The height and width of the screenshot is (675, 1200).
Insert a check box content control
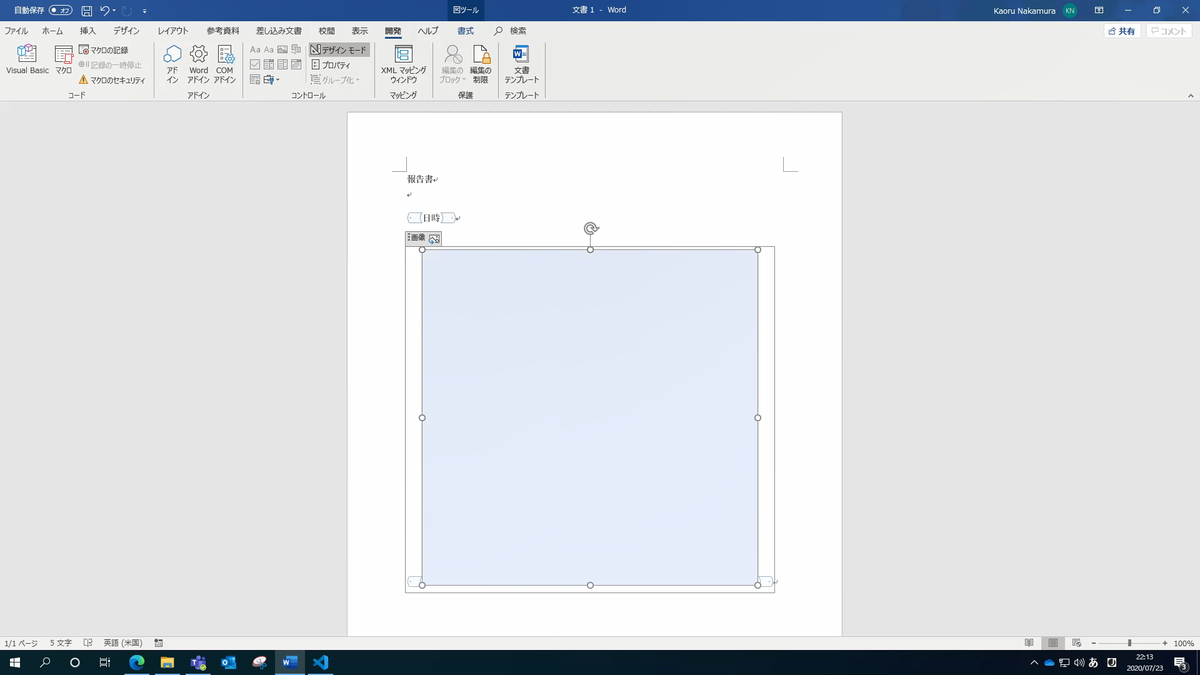point(255,64)
